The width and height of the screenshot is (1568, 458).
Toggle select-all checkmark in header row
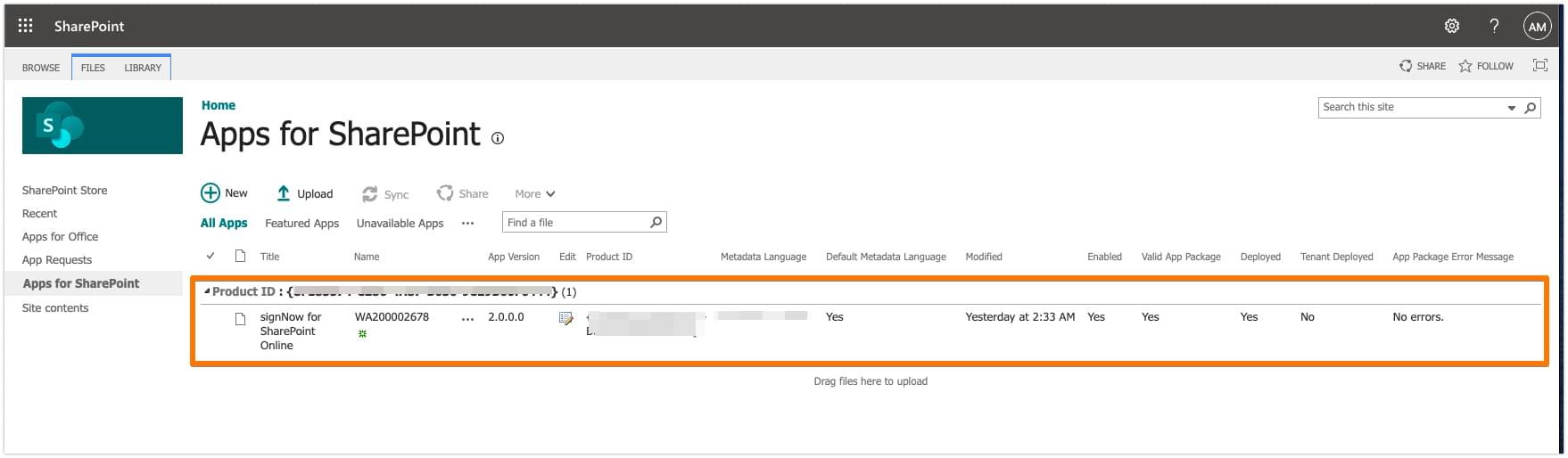210,256
